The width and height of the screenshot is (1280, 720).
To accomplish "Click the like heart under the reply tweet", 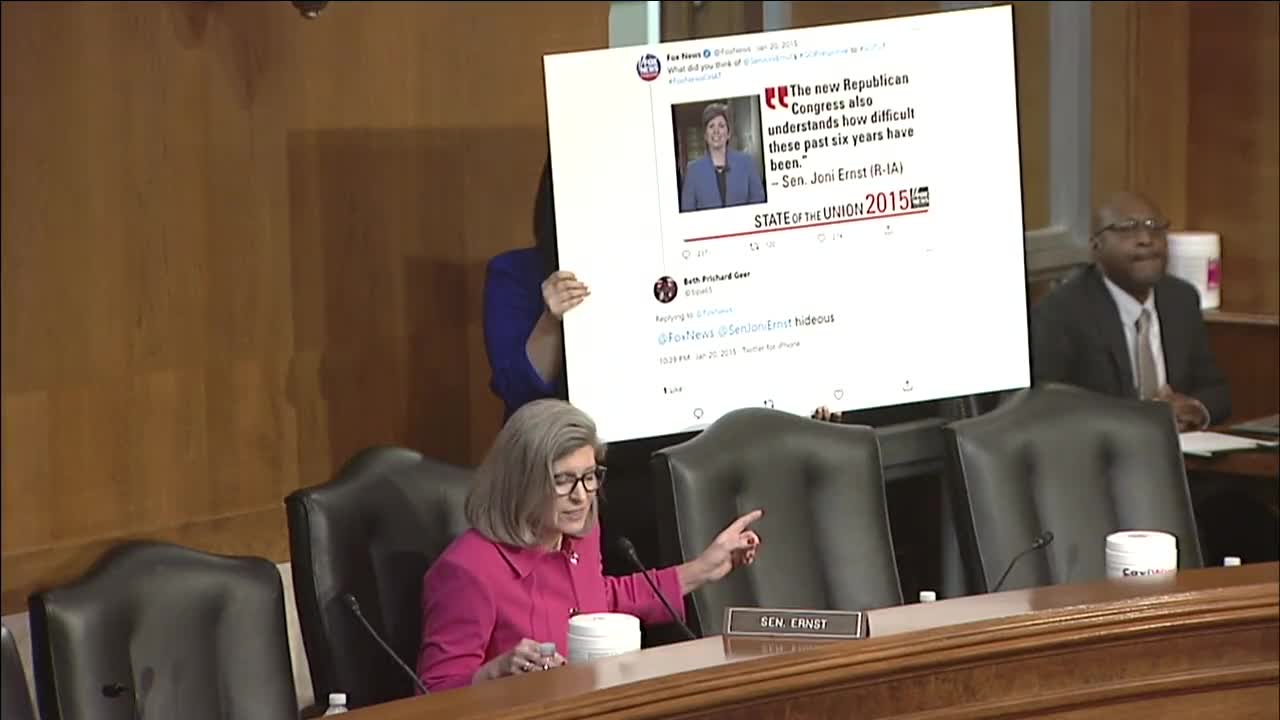I will tap(838, 394).
